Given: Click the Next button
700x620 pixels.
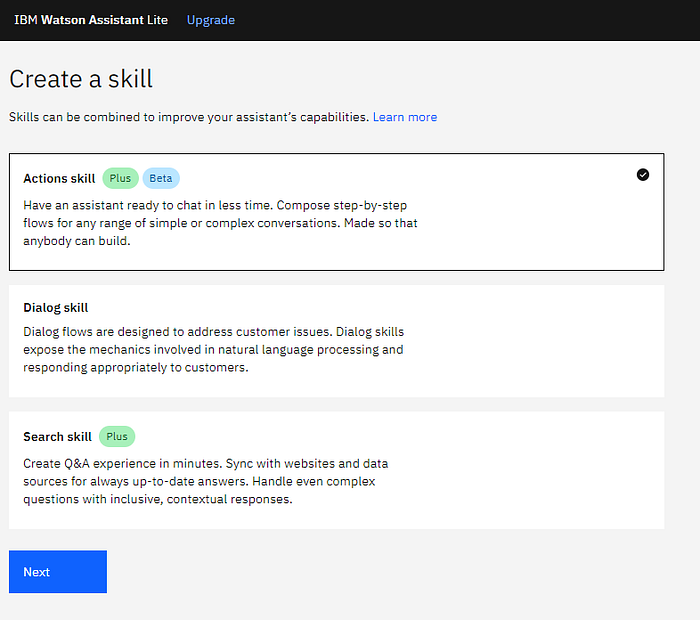Looking at the screenshot, I should pyautogui.click(x=58, y=571).
